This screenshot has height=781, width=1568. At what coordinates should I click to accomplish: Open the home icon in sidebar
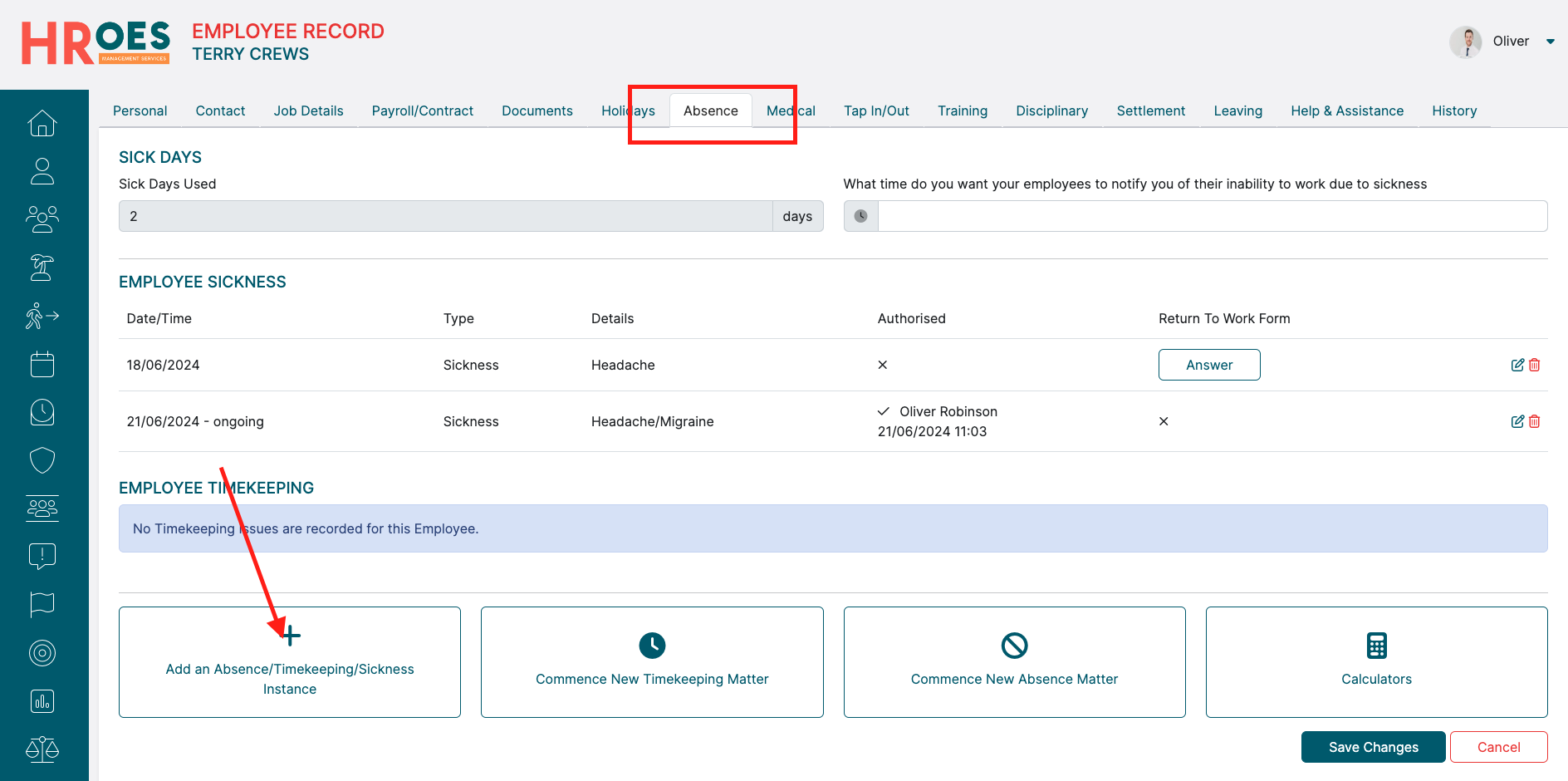42,123
